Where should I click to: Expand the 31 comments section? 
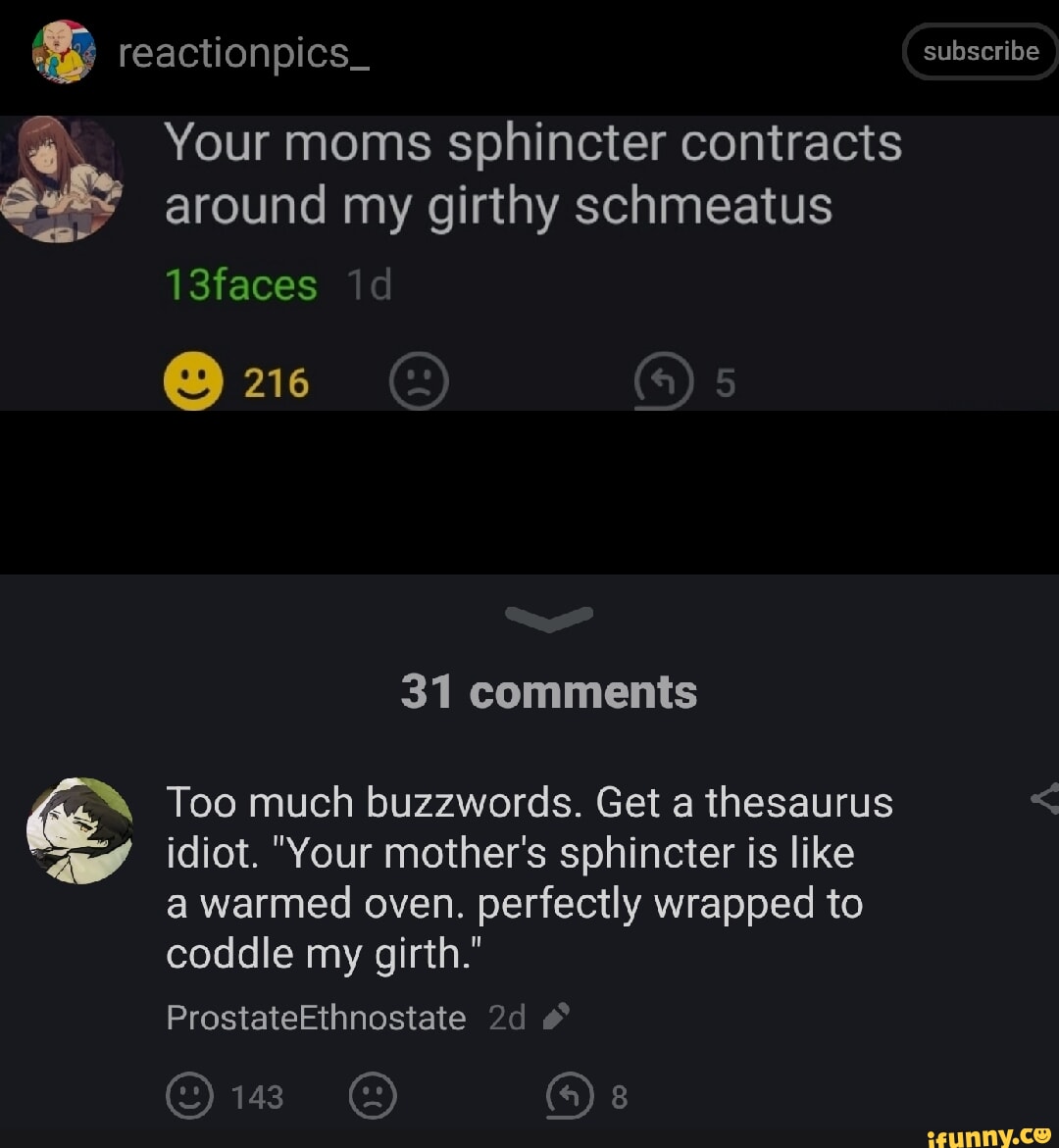pyautogui.click(x=549, y=691)
